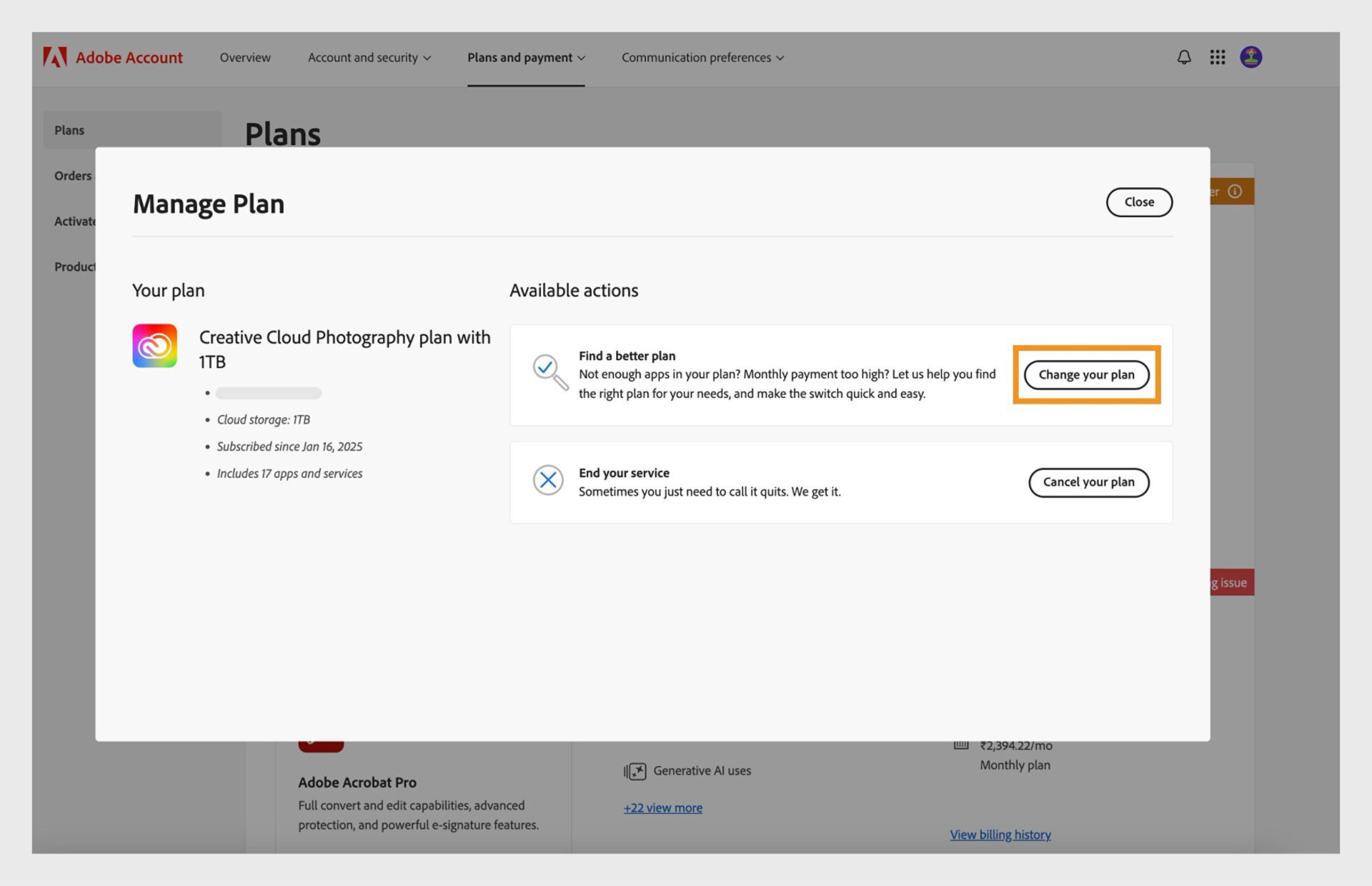
Task: Expand Account and security dropdown
Action: tap(369, 58)
